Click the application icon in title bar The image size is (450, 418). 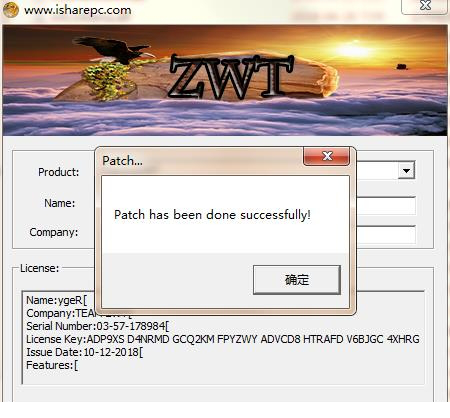pyautogui.click(x=10, y=9)
